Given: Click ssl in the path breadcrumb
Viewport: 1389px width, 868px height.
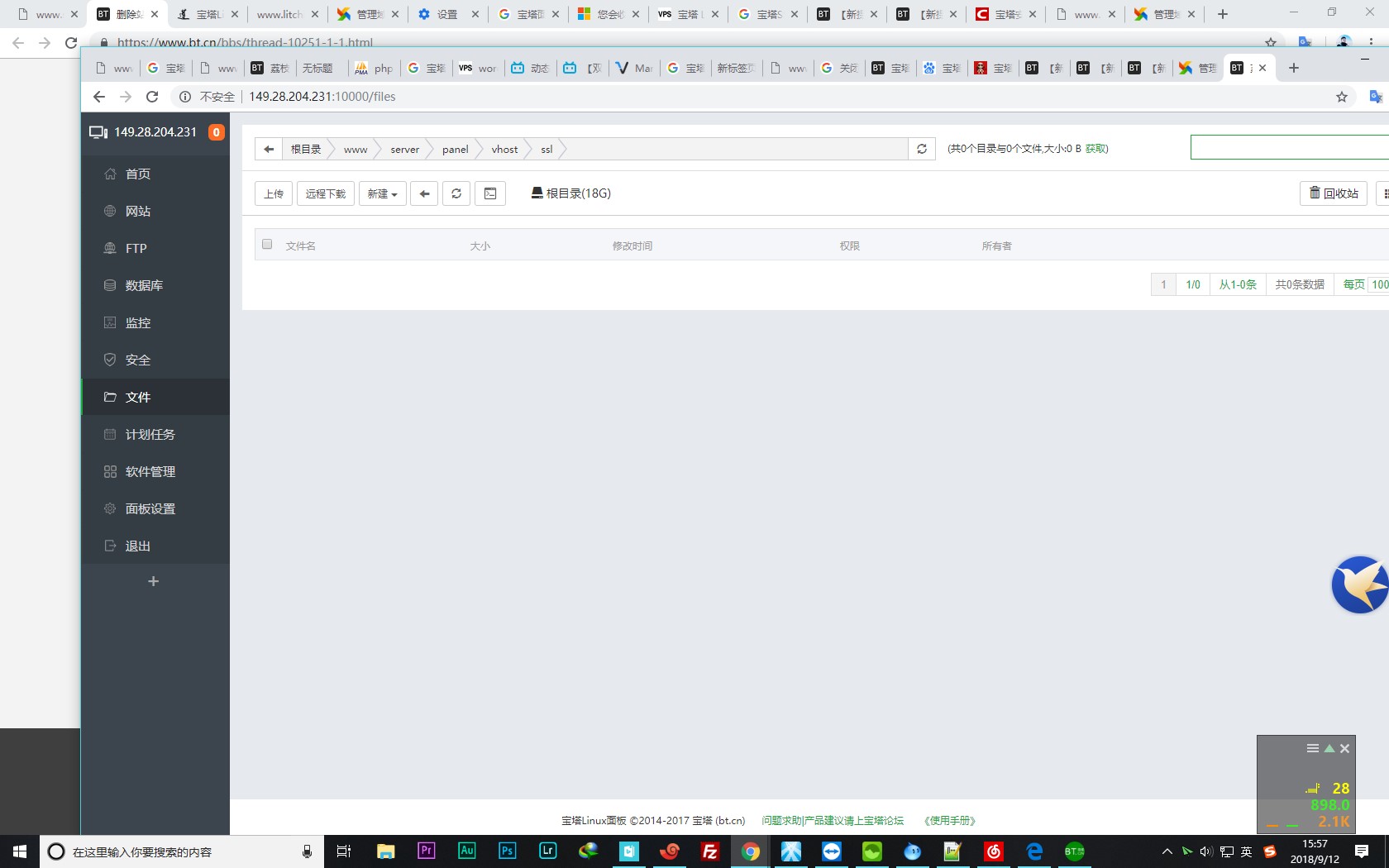Looking at the screenshot, I should pyautogui.click(x=547, y=150).
